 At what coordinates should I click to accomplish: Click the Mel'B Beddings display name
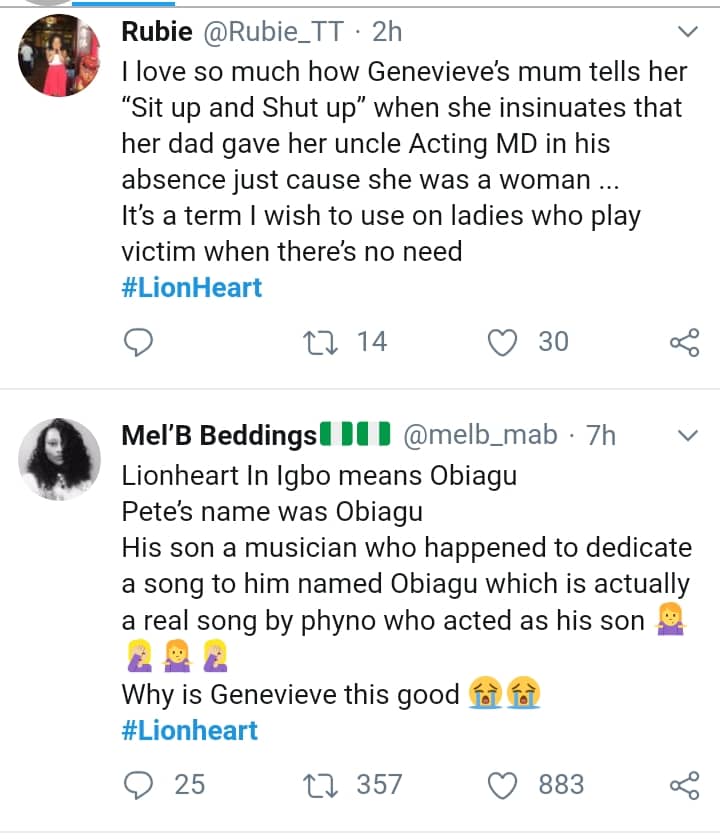point(219,436)
